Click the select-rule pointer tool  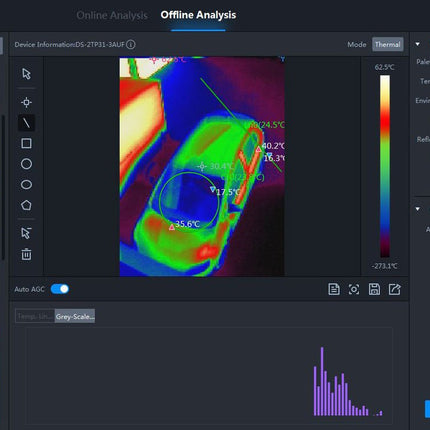coord(26,233)
